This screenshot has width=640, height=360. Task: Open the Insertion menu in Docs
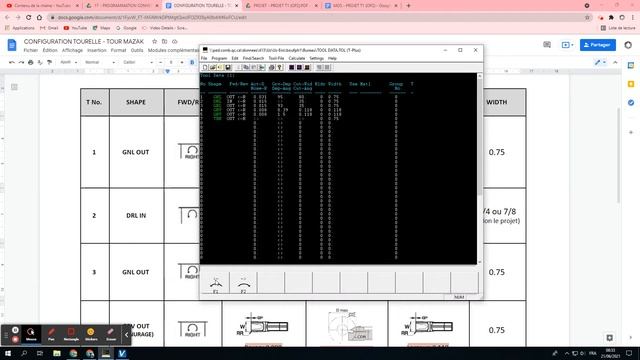pos(97,50)
